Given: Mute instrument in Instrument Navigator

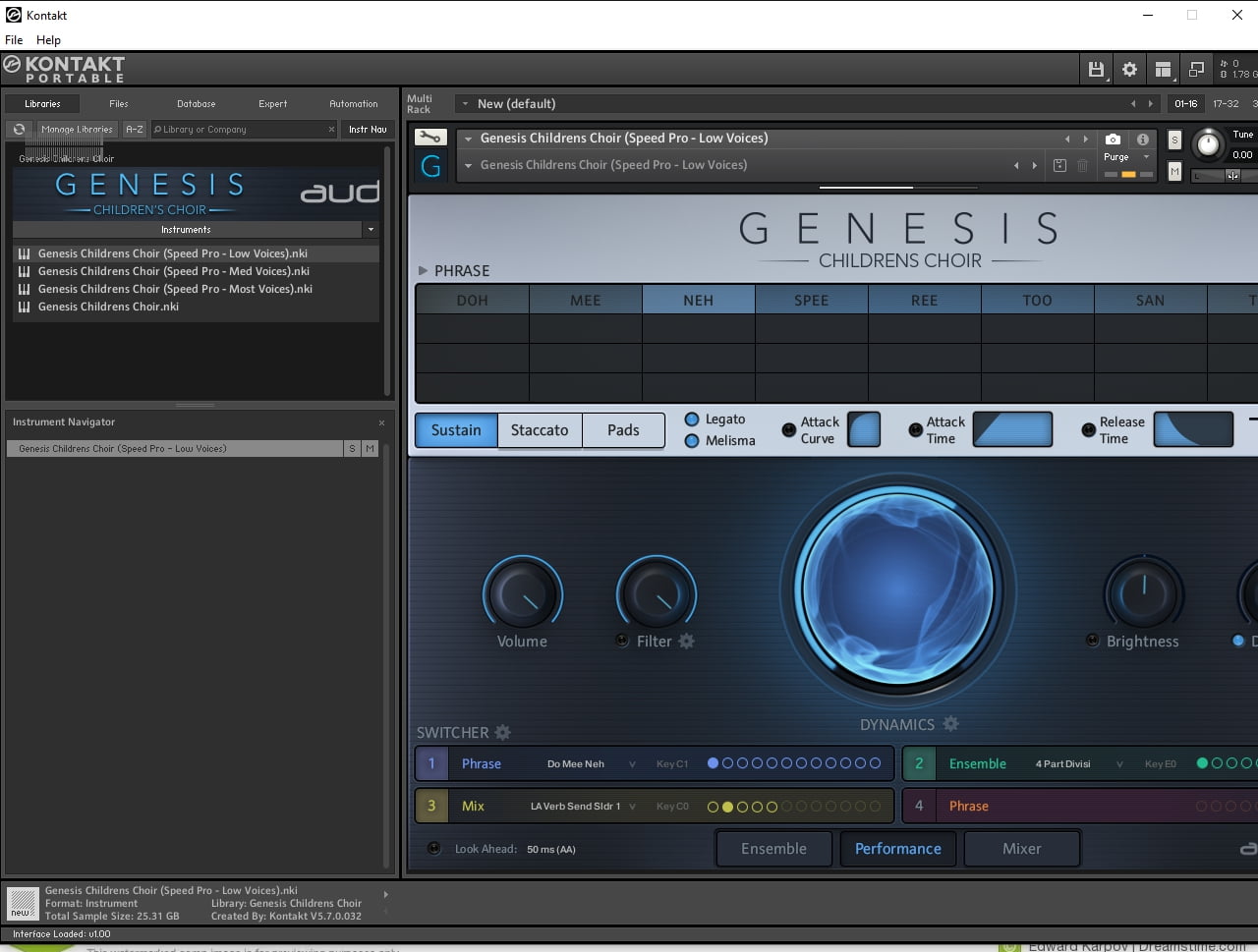Looking at the screenshot, I should pyautogui.click(x=371, y=448).
